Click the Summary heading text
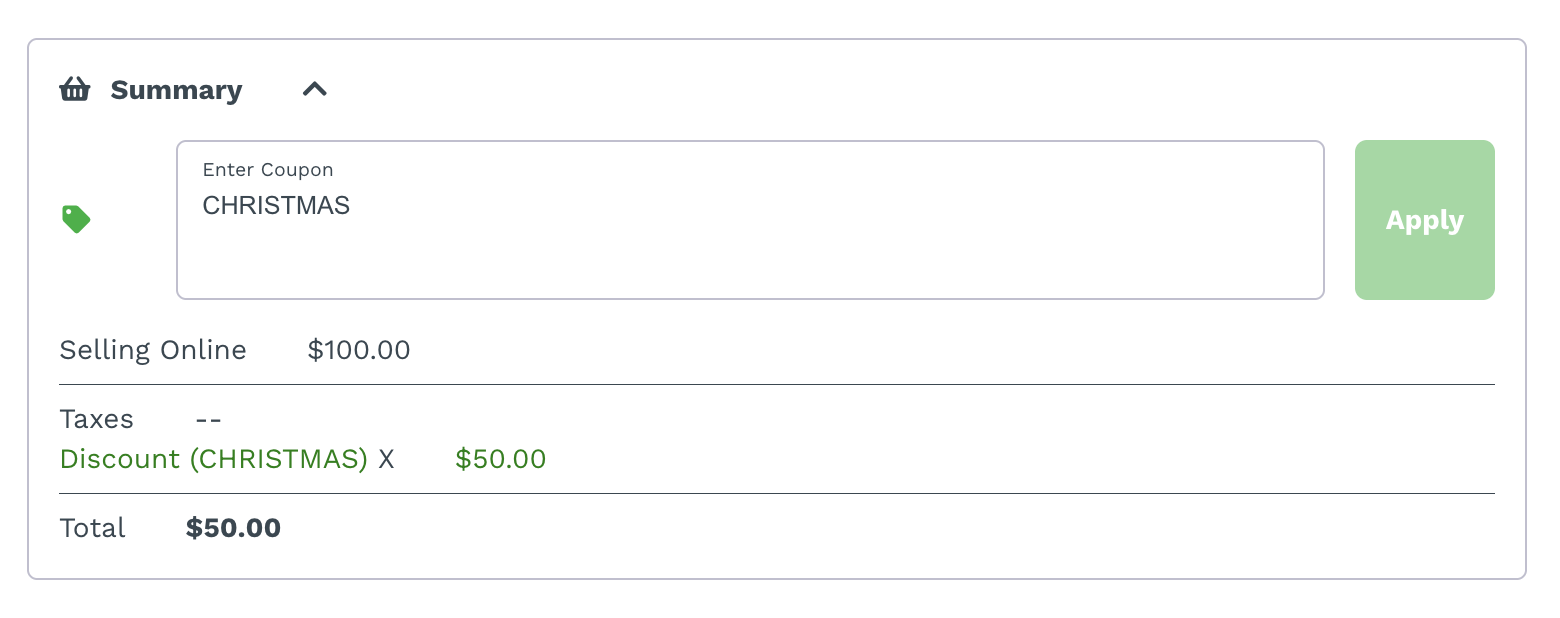1560x618 pixels. (176, 90)
